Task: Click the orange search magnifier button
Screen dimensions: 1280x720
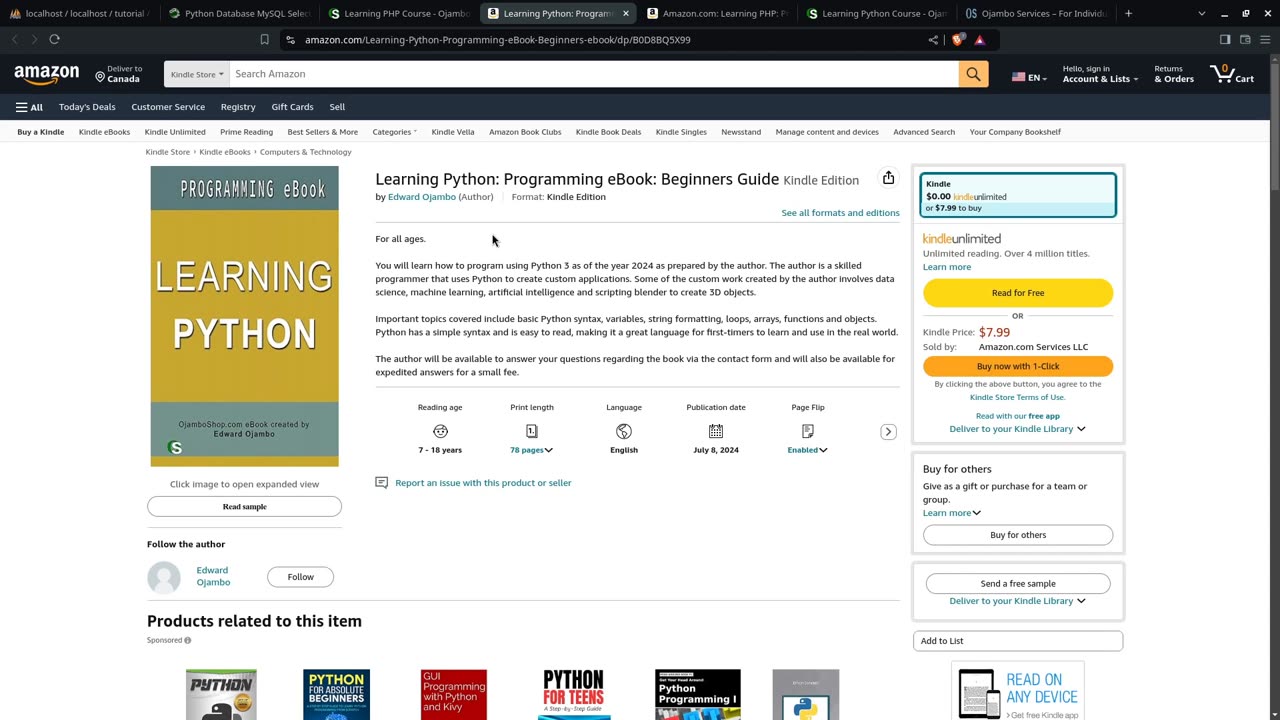Action: tap(973, 74)
